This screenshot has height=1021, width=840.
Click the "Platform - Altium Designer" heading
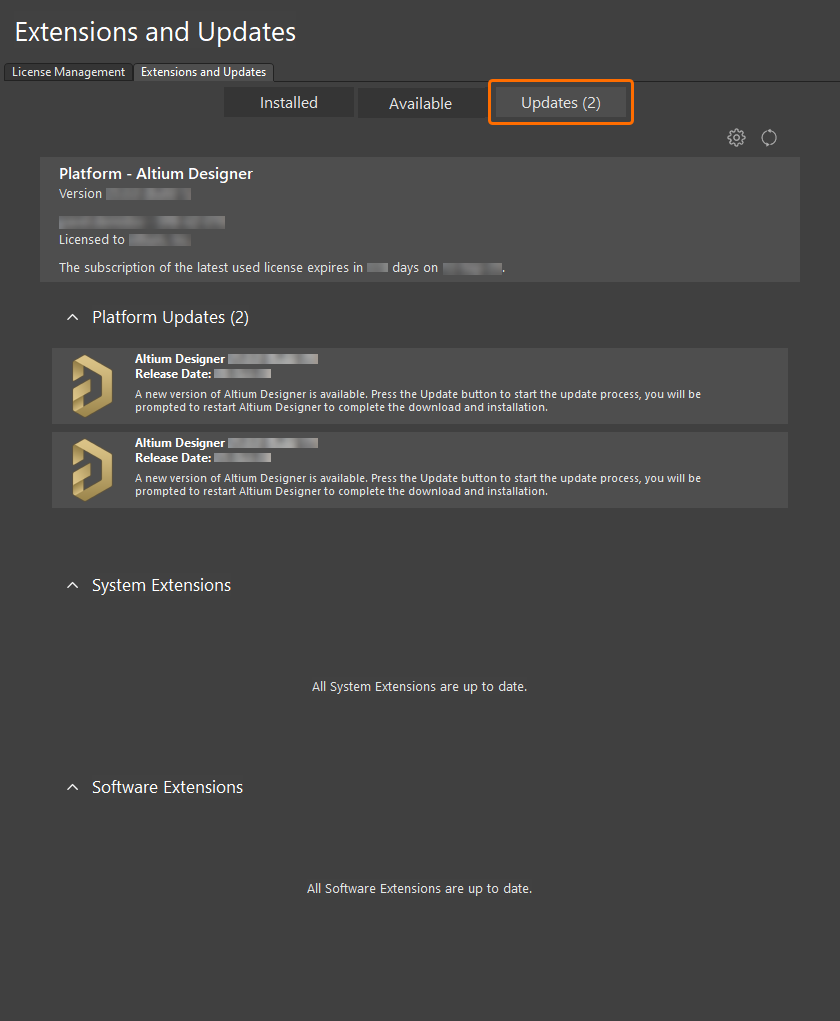coord(156,174)
